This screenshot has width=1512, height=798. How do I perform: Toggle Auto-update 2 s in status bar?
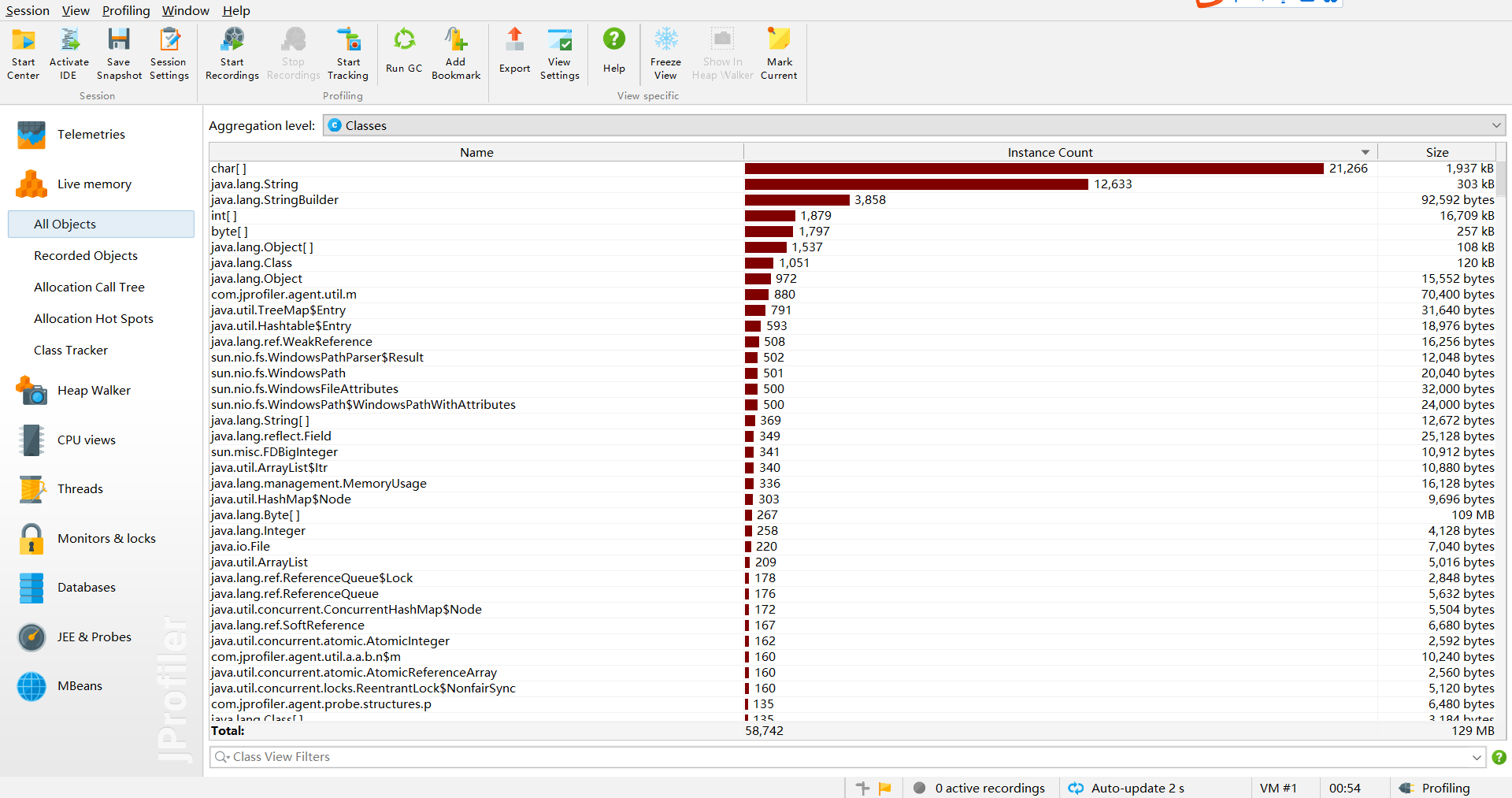click(x=1126, y=789)
